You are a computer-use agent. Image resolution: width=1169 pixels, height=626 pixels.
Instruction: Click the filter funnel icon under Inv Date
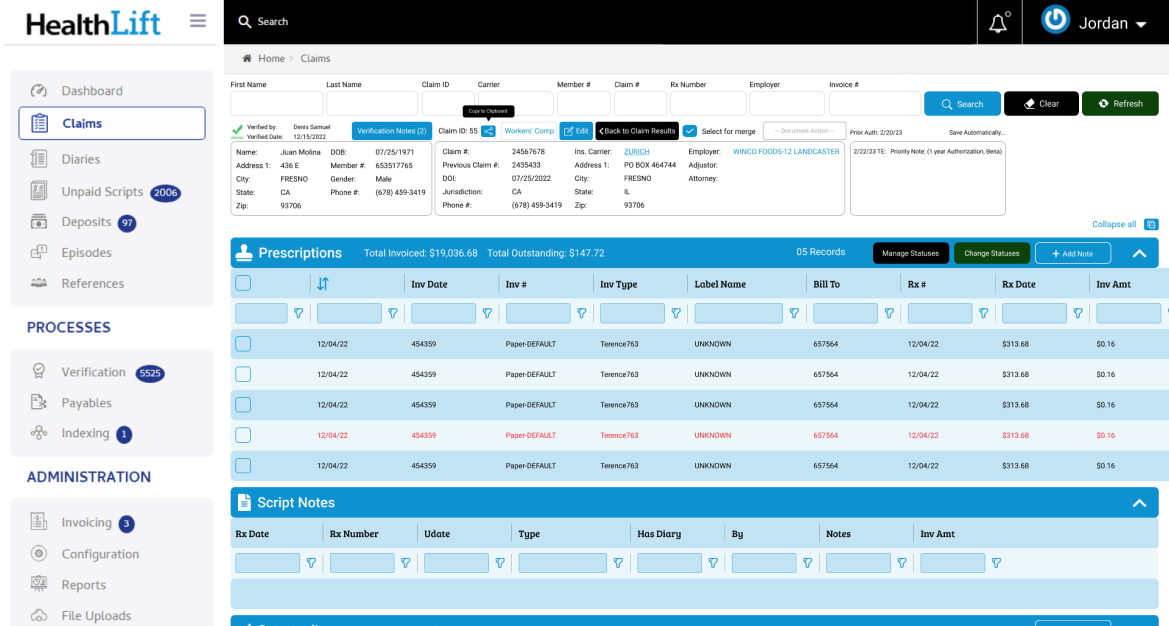pyautogui.click(x=487, y=313)
